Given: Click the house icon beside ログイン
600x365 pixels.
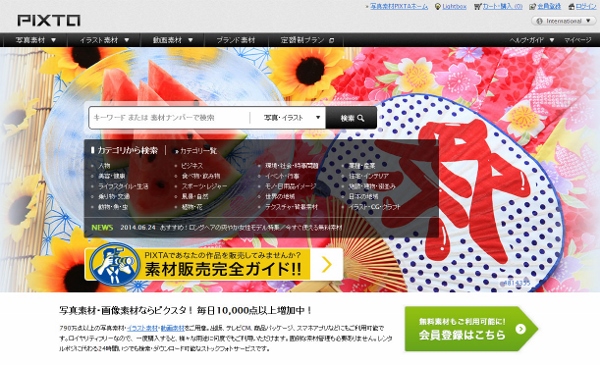Looking at the screenshot, I should [x=571, y=7].
